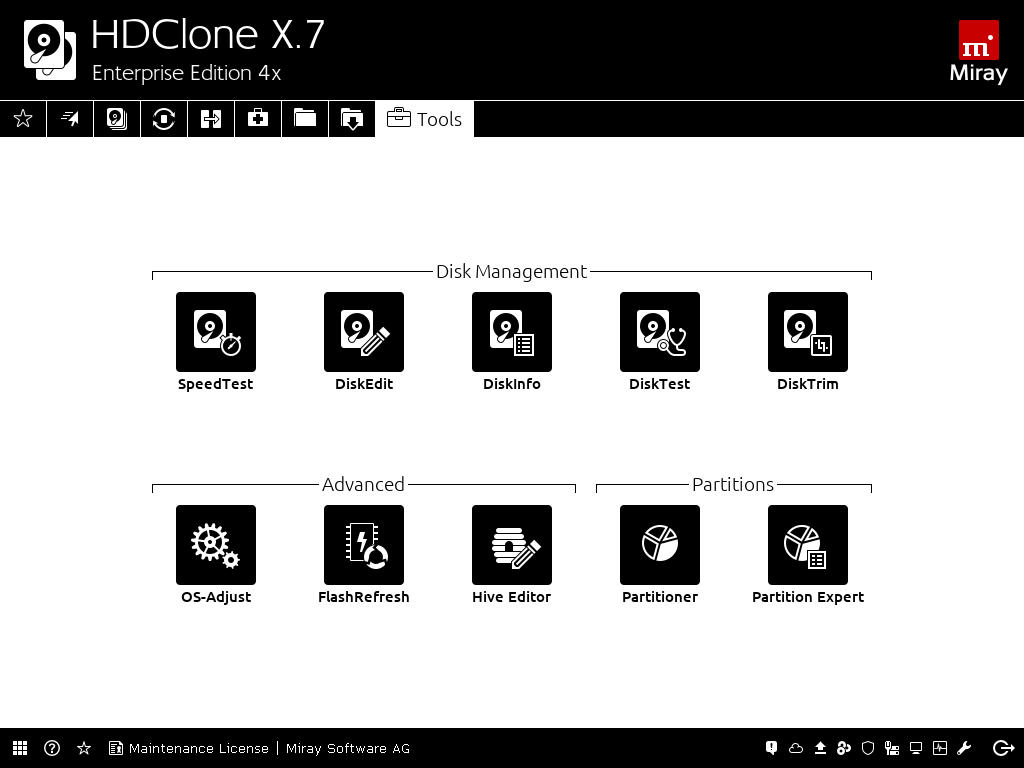Click the Tools tab
1024x768 pixels.
425,119
